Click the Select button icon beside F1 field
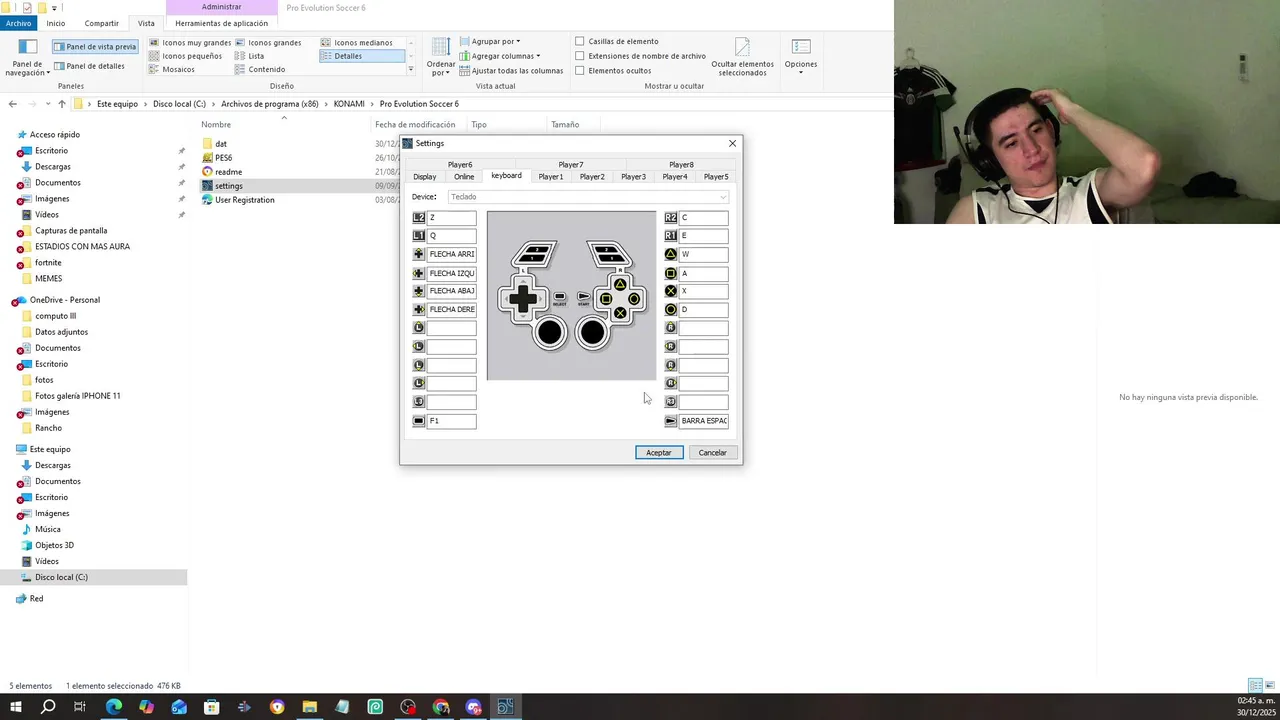The image size is (1280, 720). tap(419, 421)
